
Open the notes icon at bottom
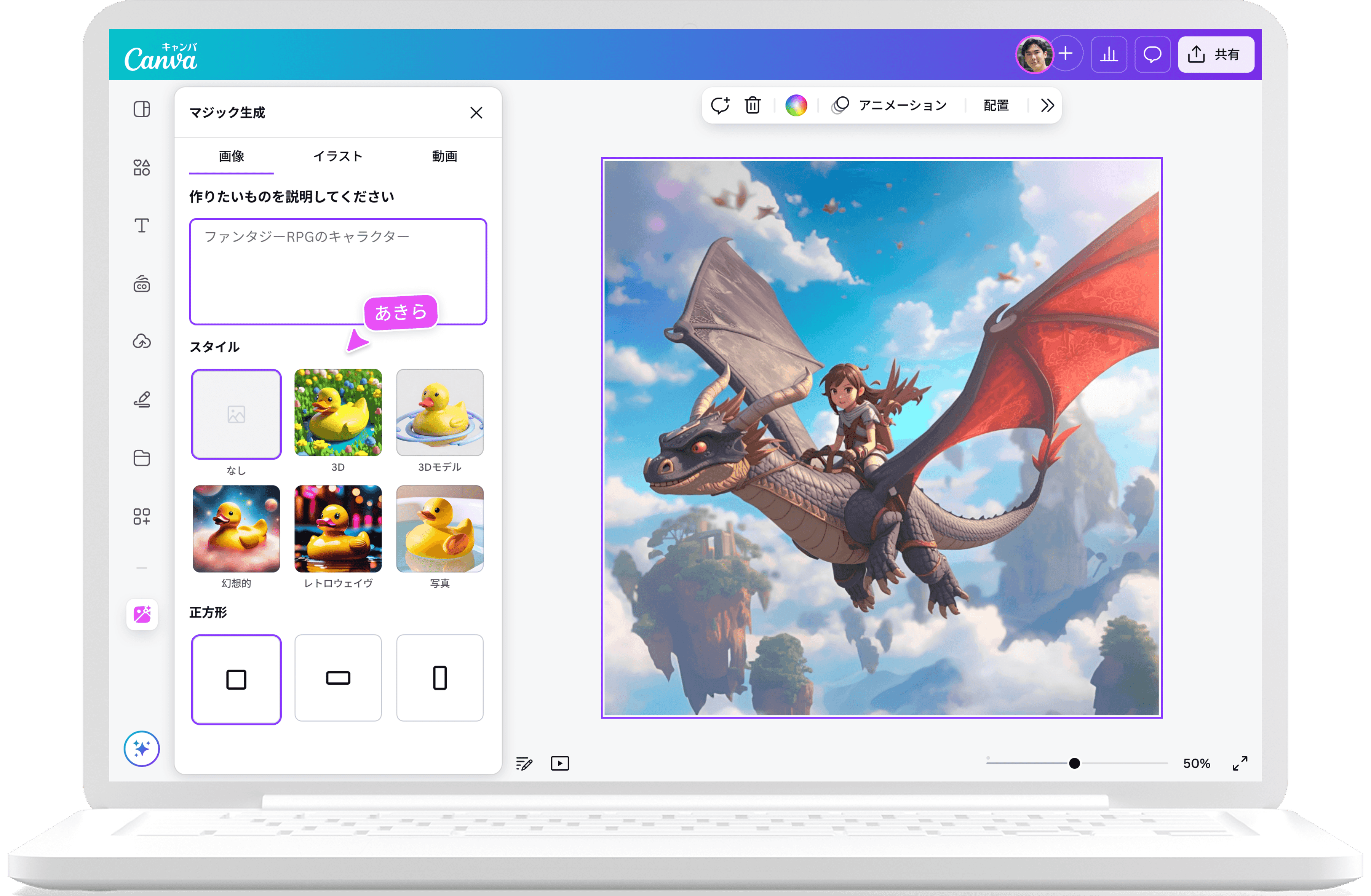[524, 763]
